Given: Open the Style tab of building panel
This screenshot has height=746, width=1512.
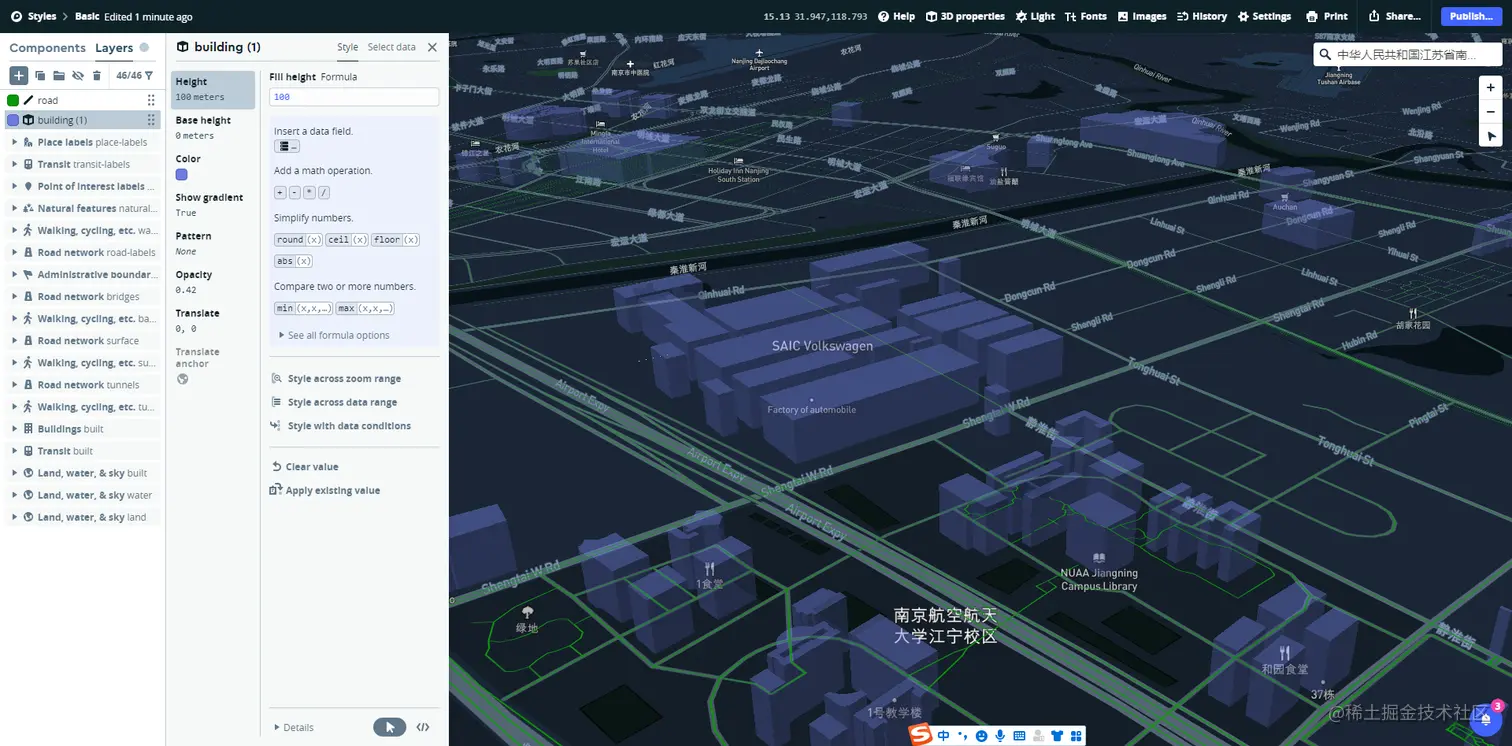Looking at the screenshot, I should pos(347,47).
